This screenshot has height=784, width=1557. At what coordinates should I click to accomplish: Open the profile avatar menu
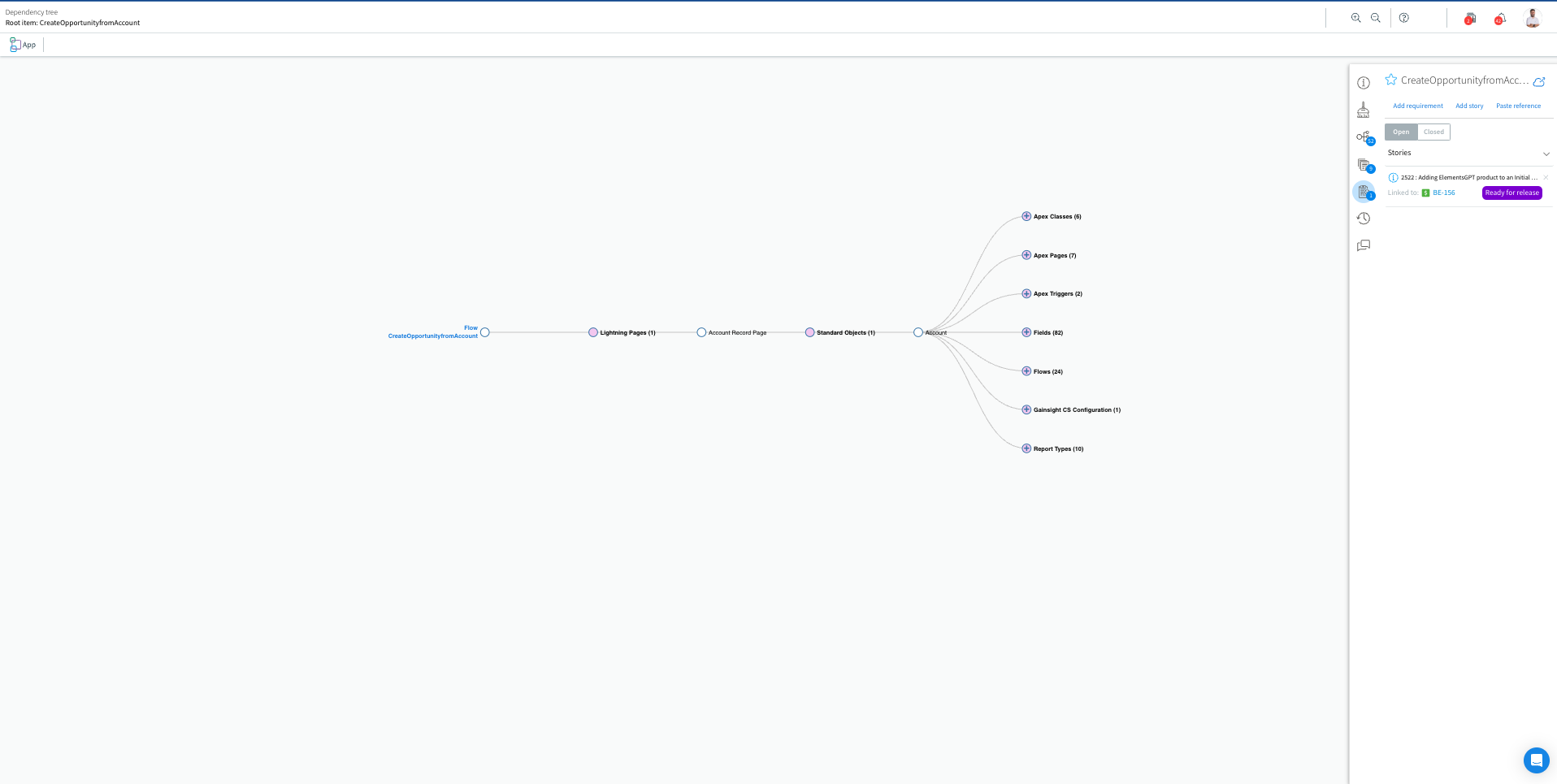[x=1533, y=17]
